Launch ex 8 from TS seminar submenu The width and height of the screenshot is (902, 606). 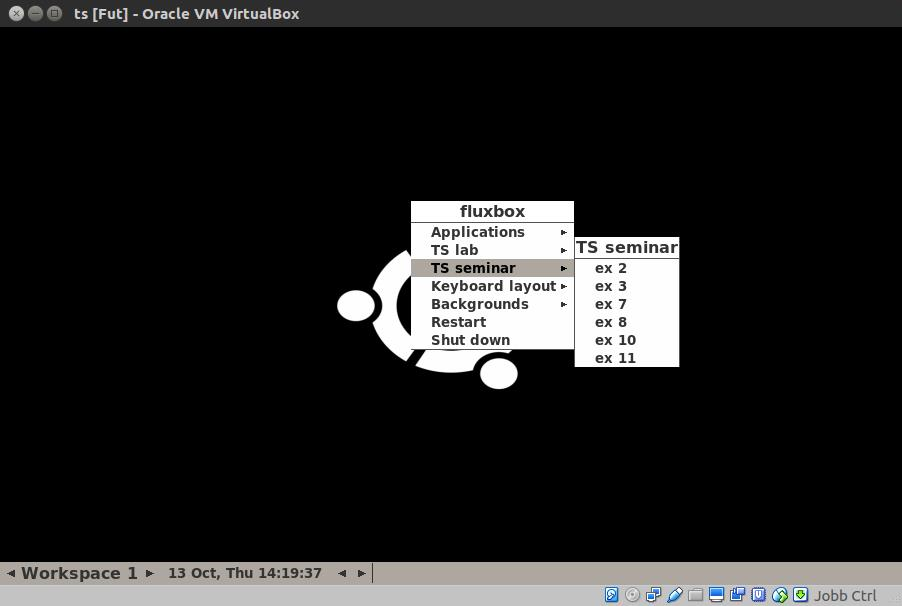[626, 322]
